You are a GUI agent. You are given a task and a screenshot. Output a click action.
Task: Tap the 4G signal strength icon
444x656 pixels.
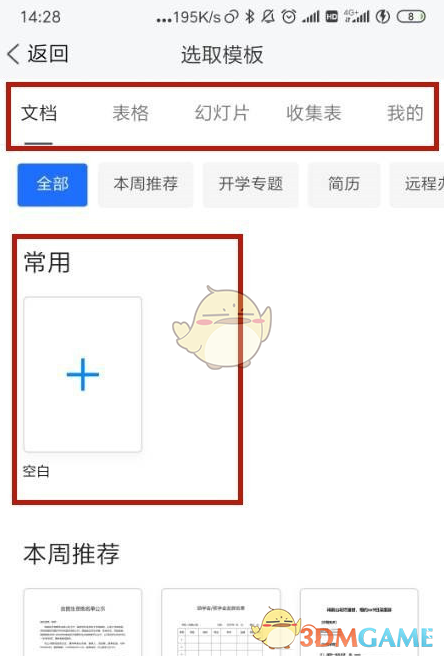357,17
